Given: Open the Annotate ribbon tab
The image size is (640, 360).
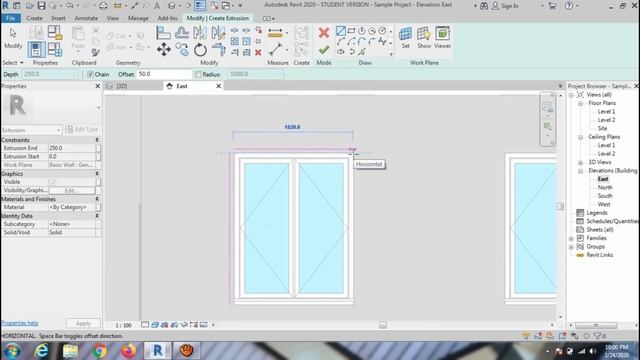Looking at the screenshot, I should [86, 18].
